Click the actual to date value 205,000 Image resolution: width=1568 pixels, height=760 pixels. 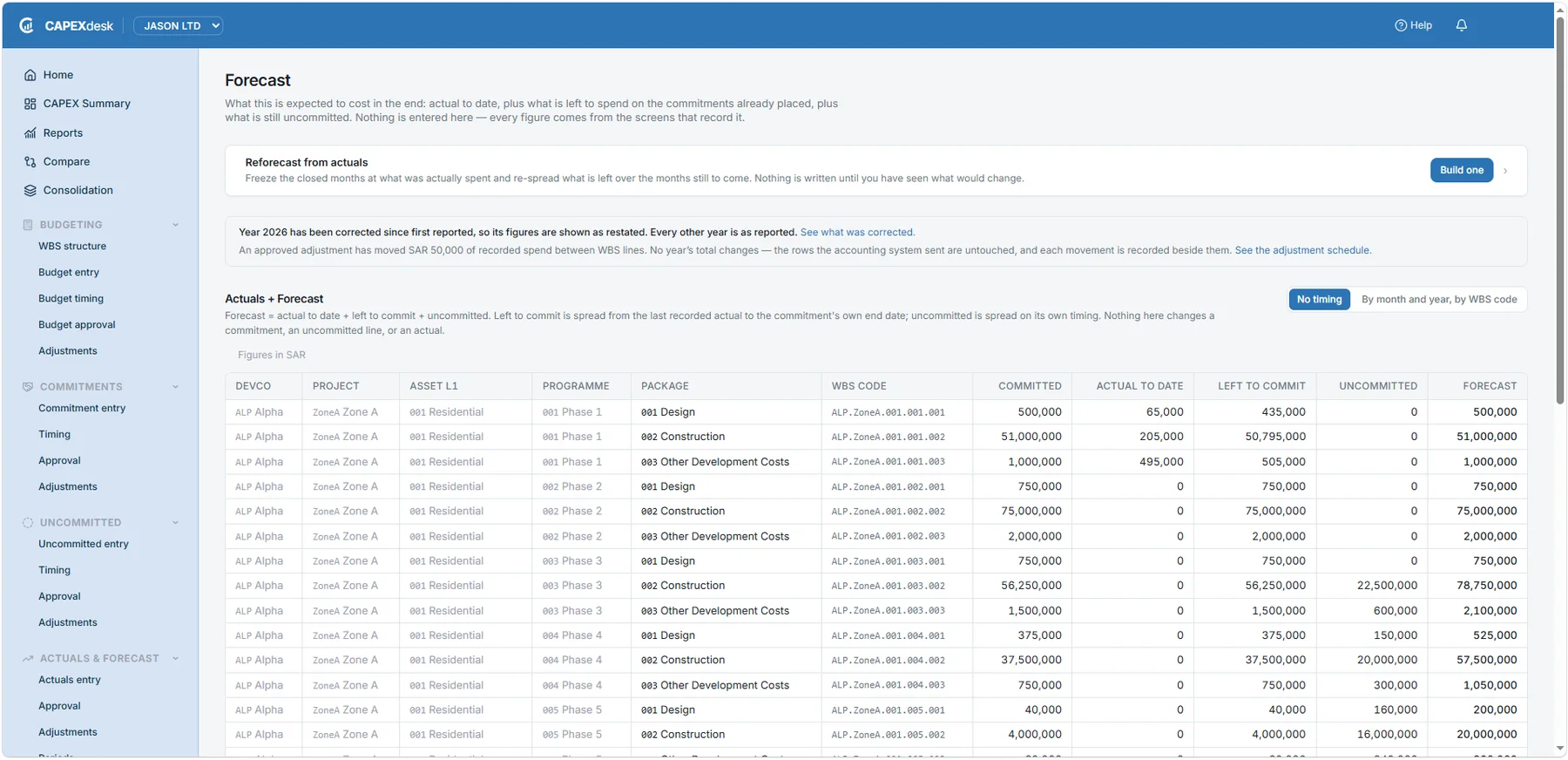pos(1161,437)
